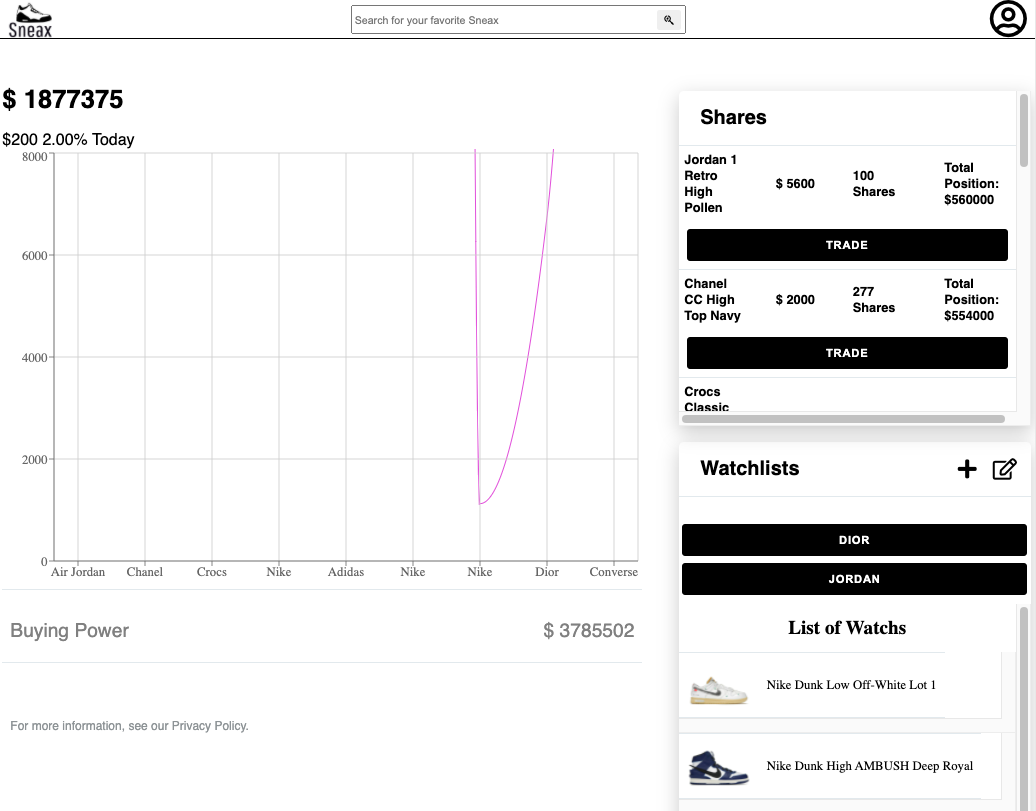Click the 4000 y-axis value
1036x811 pixels.
[34, 358]
